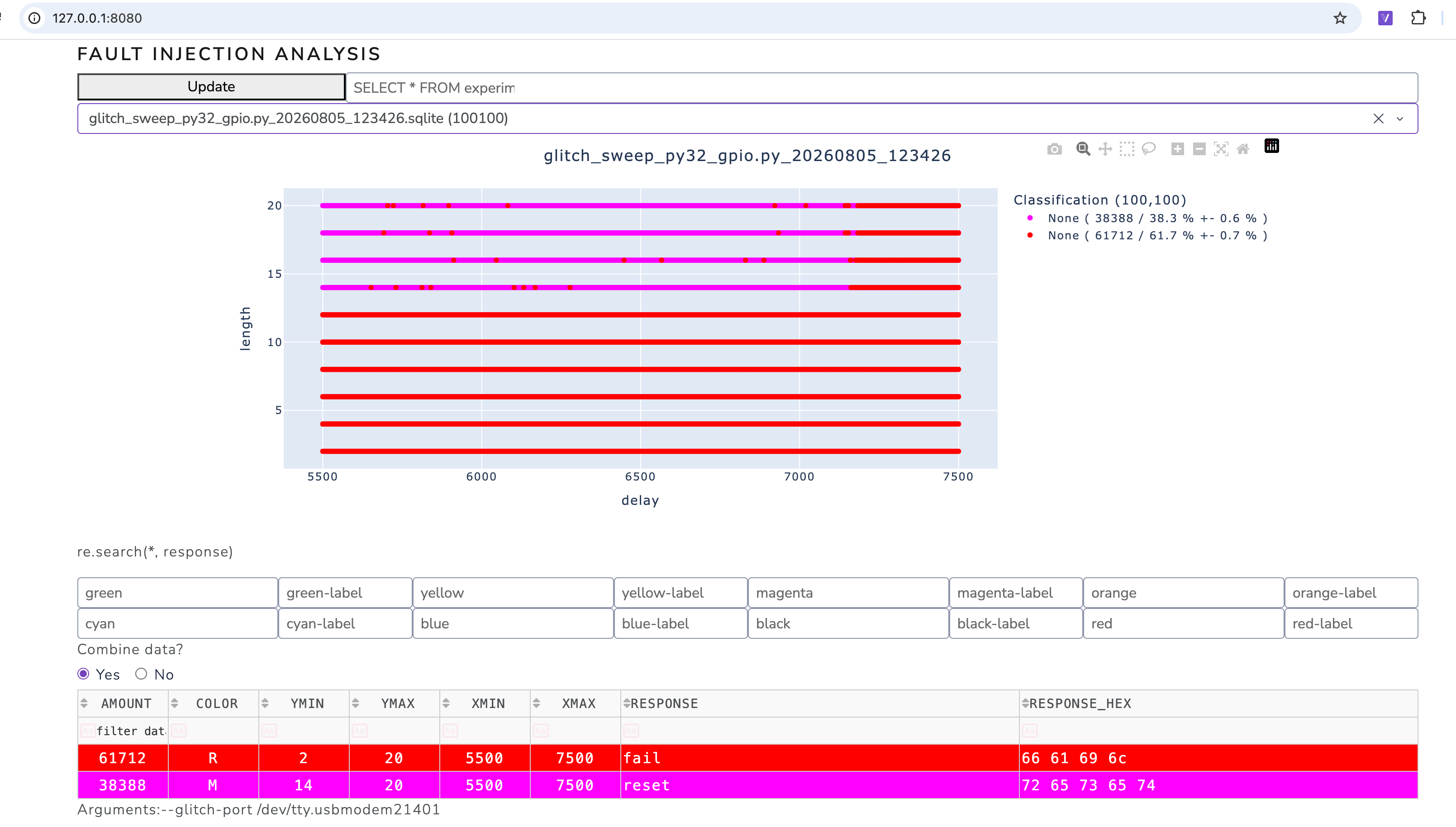Image resolution: width=1456 pixels, height=827 pixels.
Task: Click the red regex input
Action: pyautogui.click(x=1184, y=623)
